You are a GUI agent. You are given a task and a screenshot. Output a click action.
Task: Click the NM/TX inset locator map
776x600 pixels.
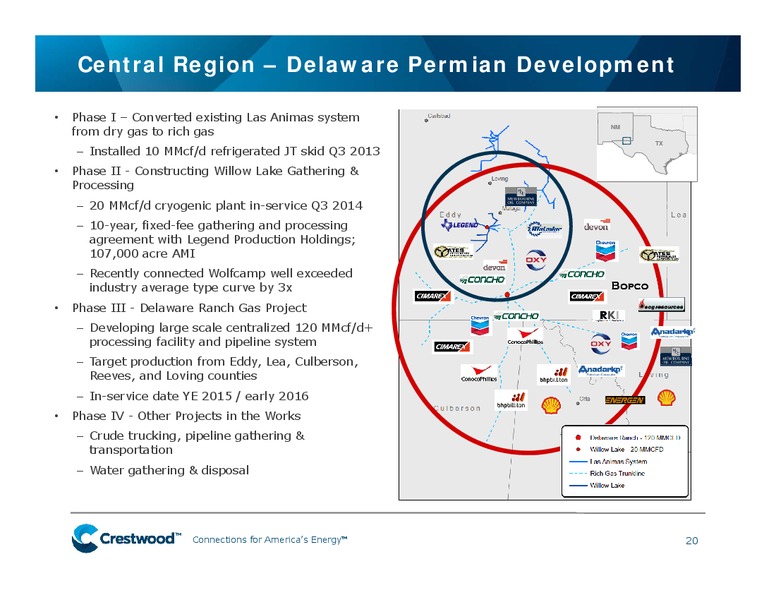647,144
